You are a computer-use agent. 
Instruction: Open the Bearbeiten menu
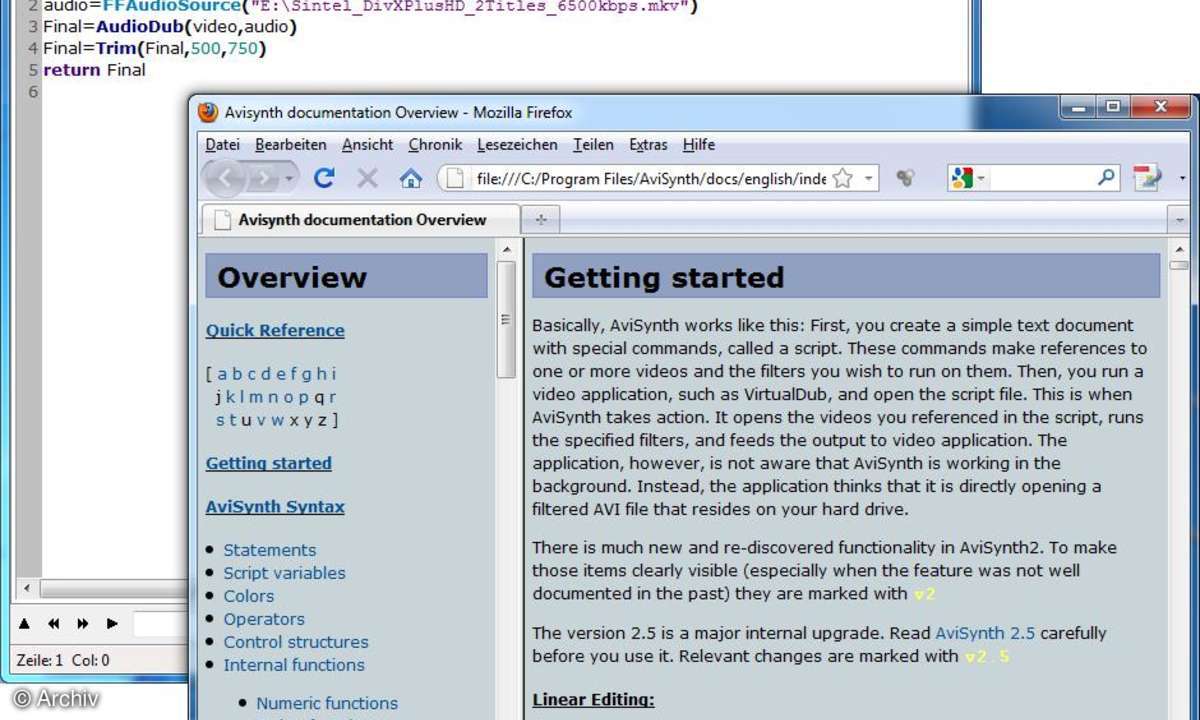click(x=291, y=145)
